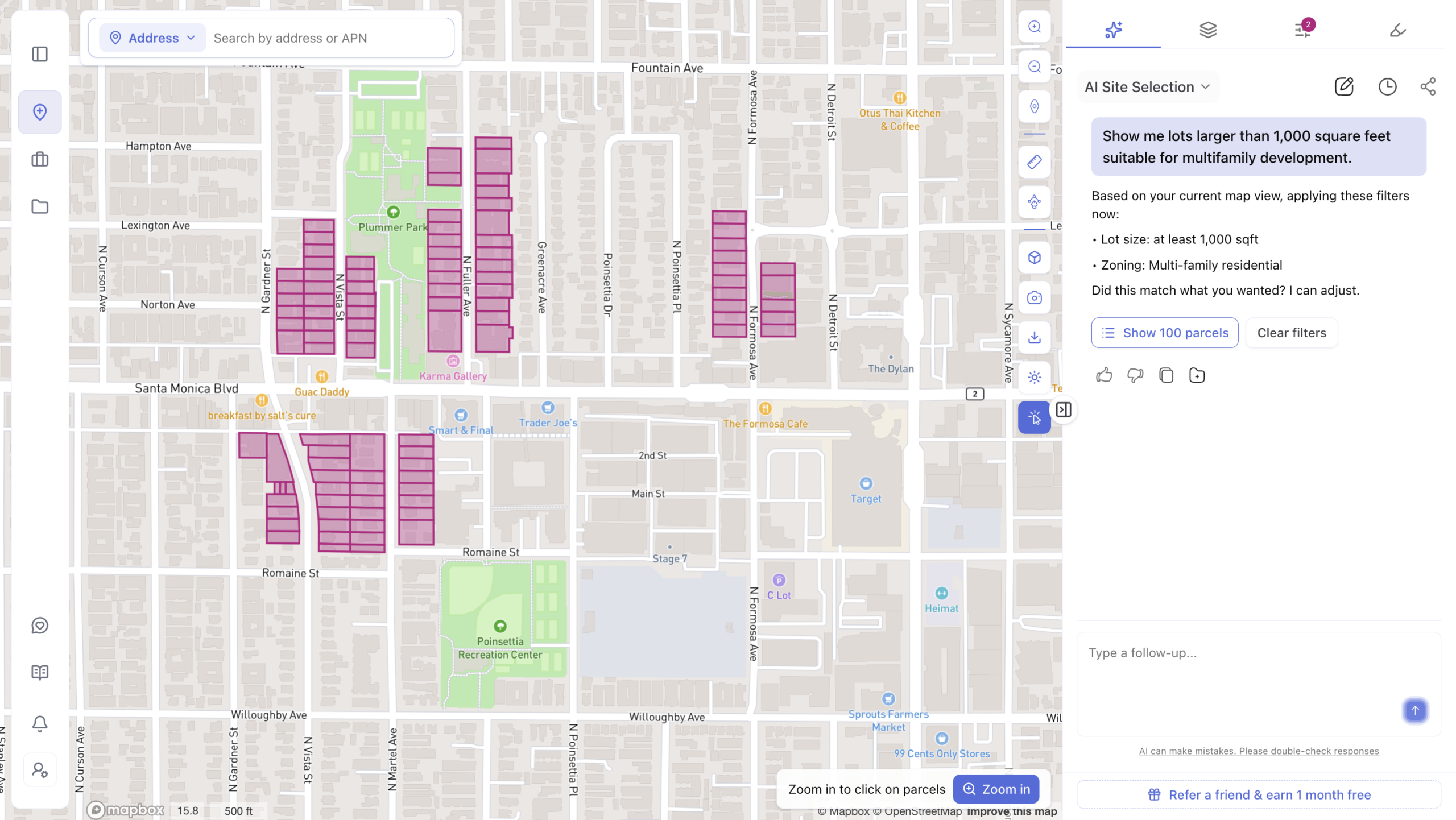Viewport: 1456px width, 820px height.
Task: Open chat history clock icon
Action: pyautogui.click(x=1387, y=86)
